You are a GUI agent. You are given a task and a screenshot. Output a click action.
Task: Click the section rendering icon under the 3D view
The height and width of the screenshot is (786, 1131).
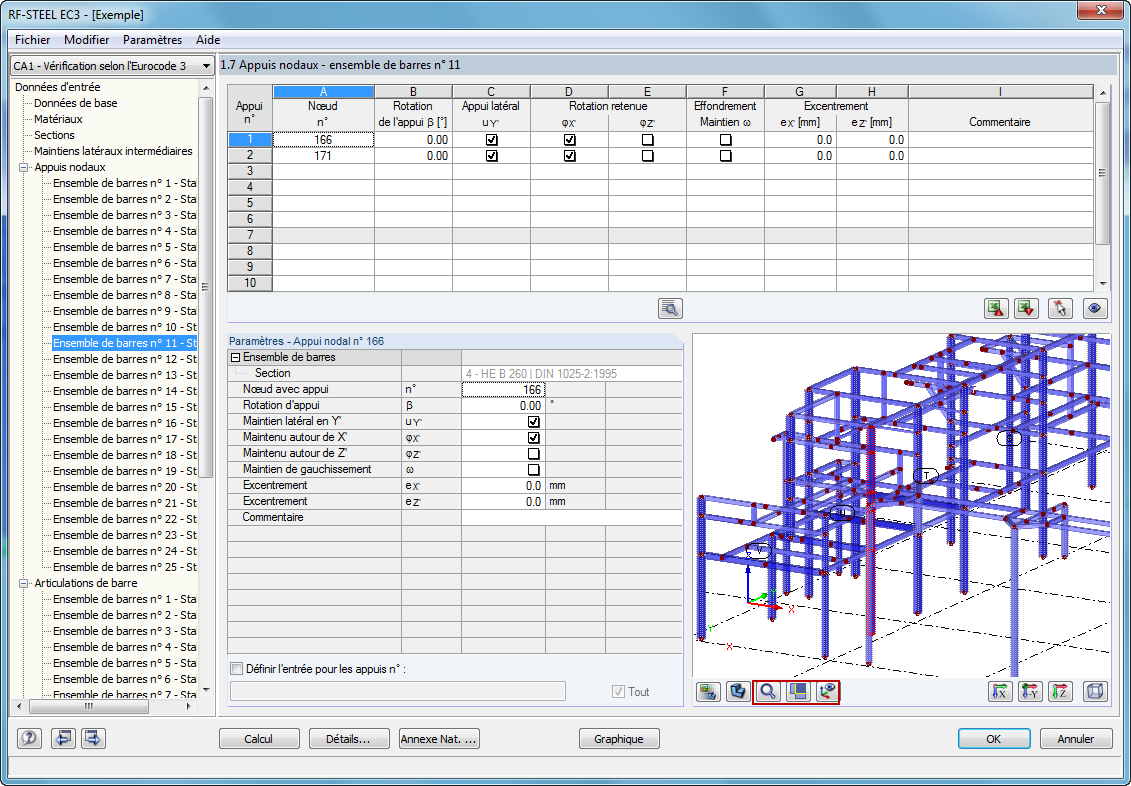[x=737, y=692]
